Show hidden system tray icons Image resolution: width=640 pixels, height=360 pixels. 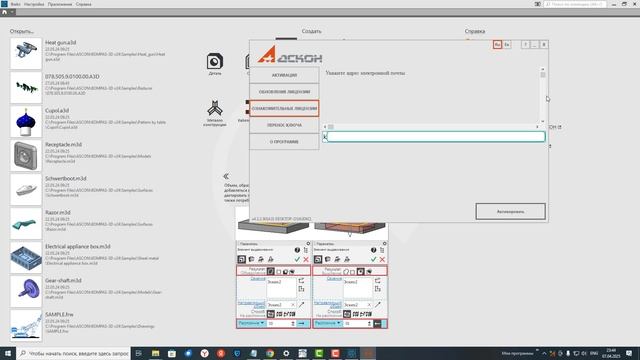(544, 353)
